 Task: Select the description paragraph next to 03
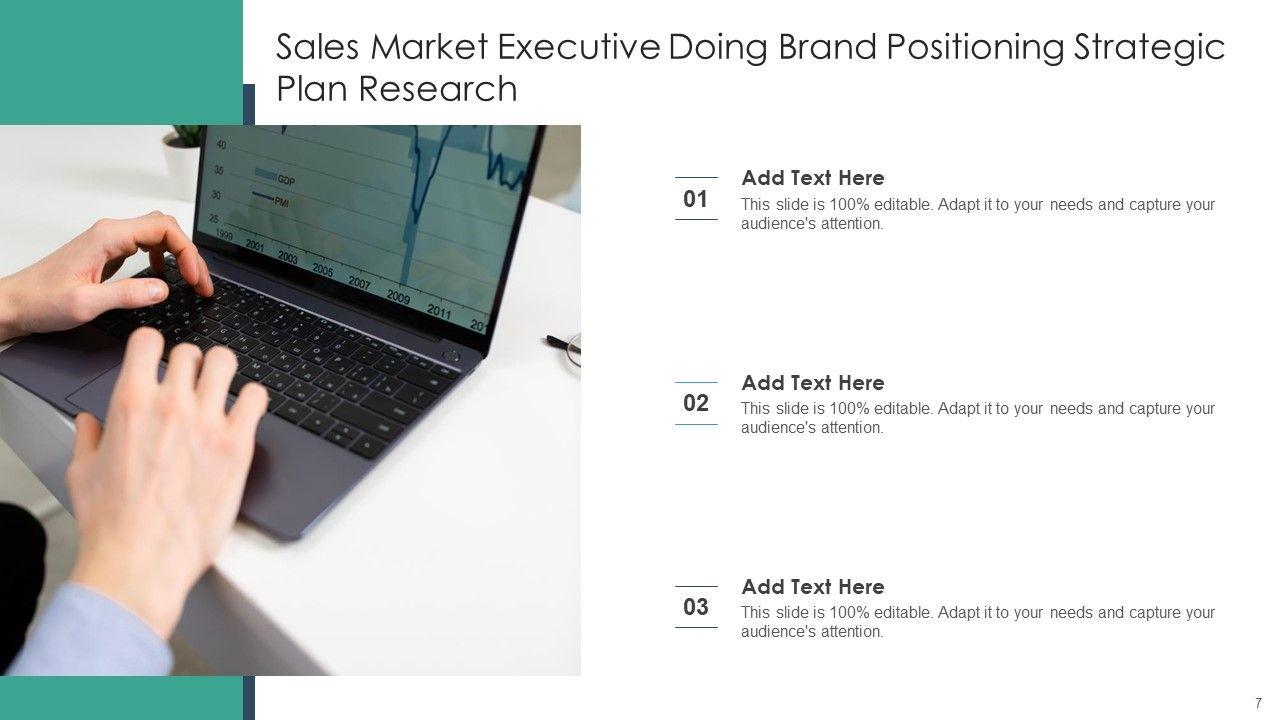coord(977,622)
